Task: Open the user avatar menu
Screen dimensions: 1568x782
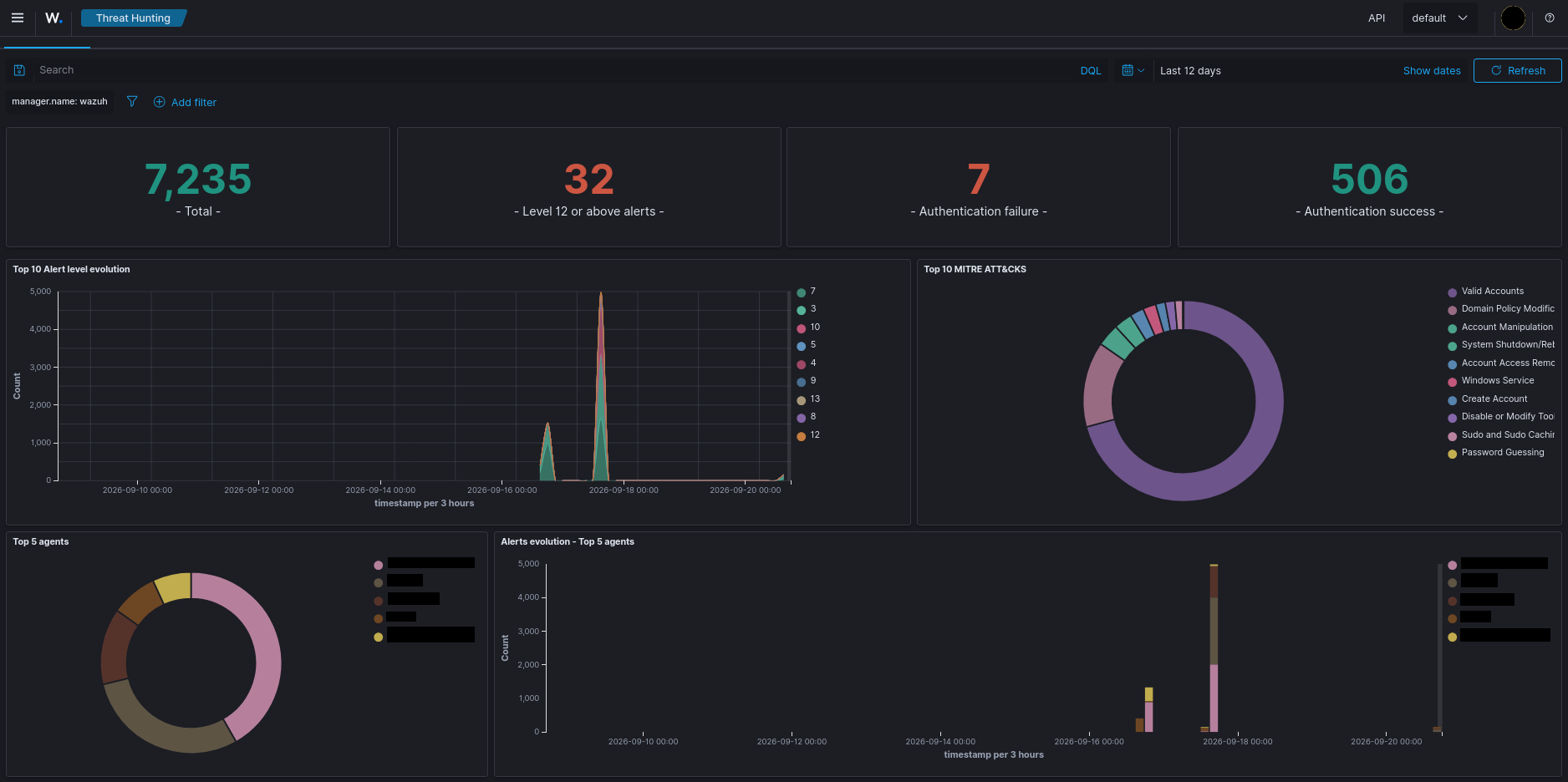Action: pos(1513,18)
